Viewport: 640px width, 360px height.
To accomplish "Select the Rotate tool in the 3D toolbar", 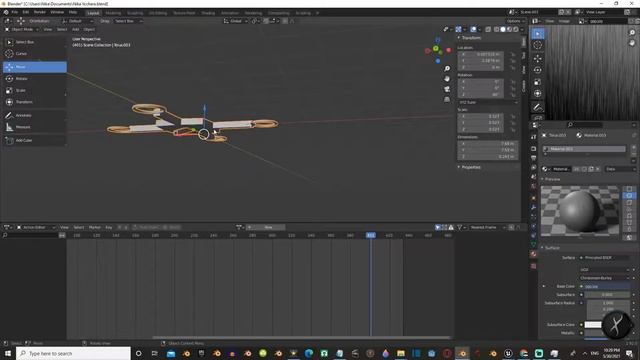I will tap(35, 78).
